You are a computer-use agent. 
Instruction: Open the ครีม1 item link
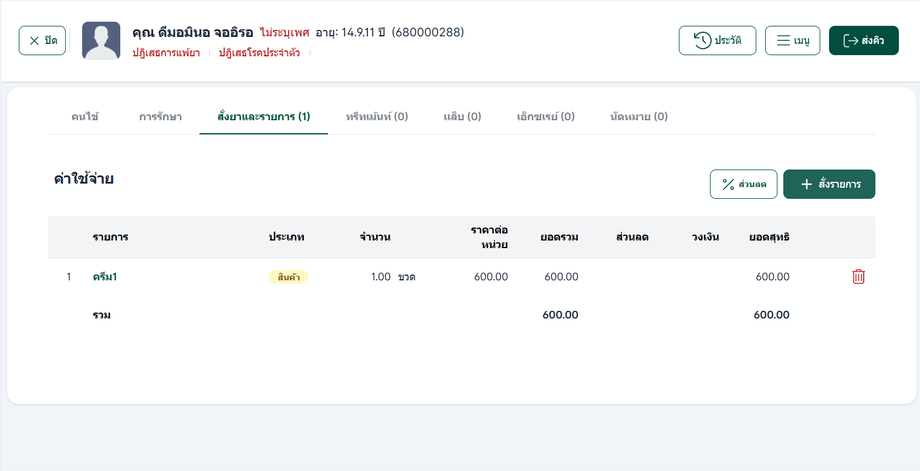[104, 277]
